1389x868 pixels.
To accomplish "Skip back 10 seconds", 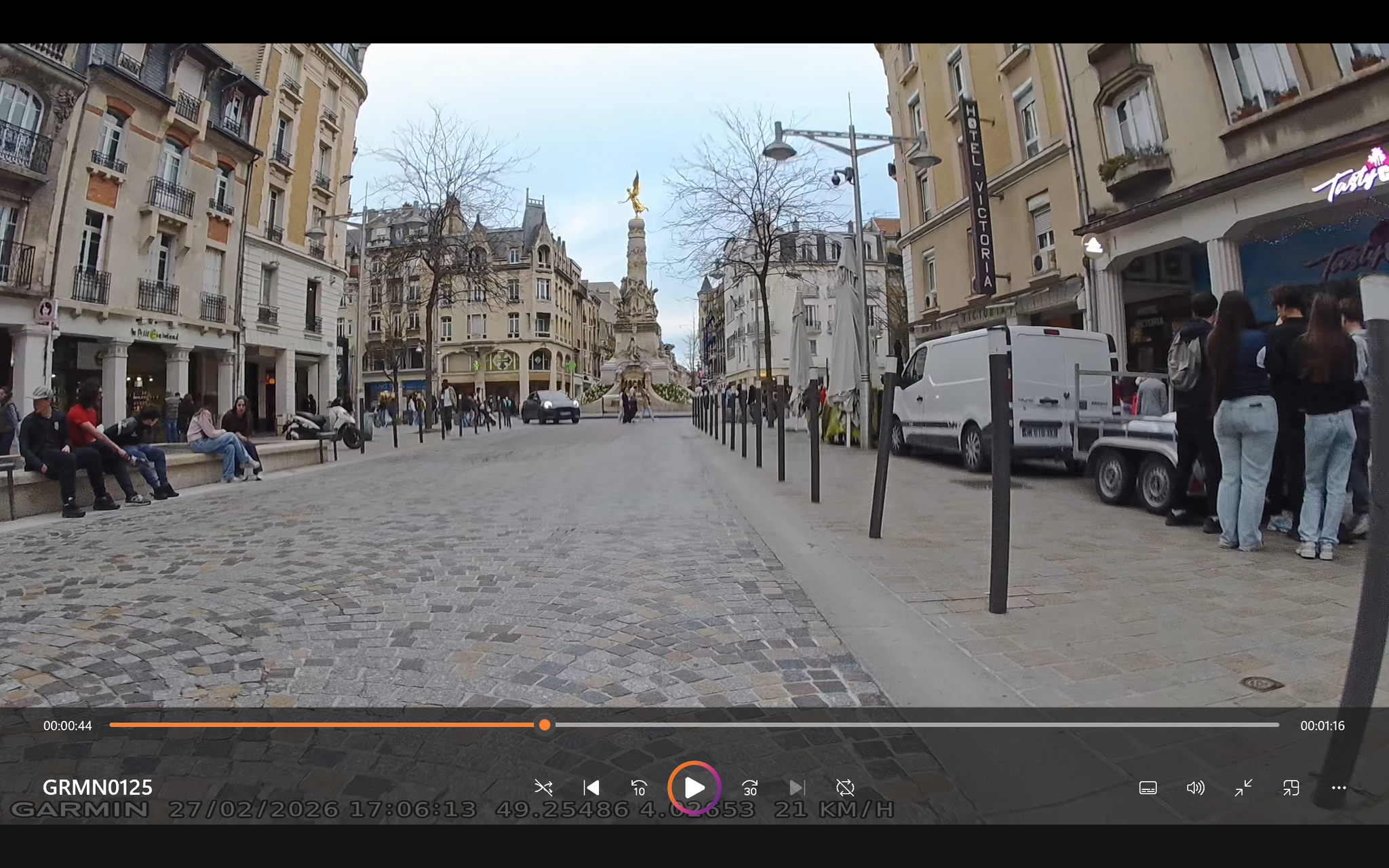I will pos(638,787).
